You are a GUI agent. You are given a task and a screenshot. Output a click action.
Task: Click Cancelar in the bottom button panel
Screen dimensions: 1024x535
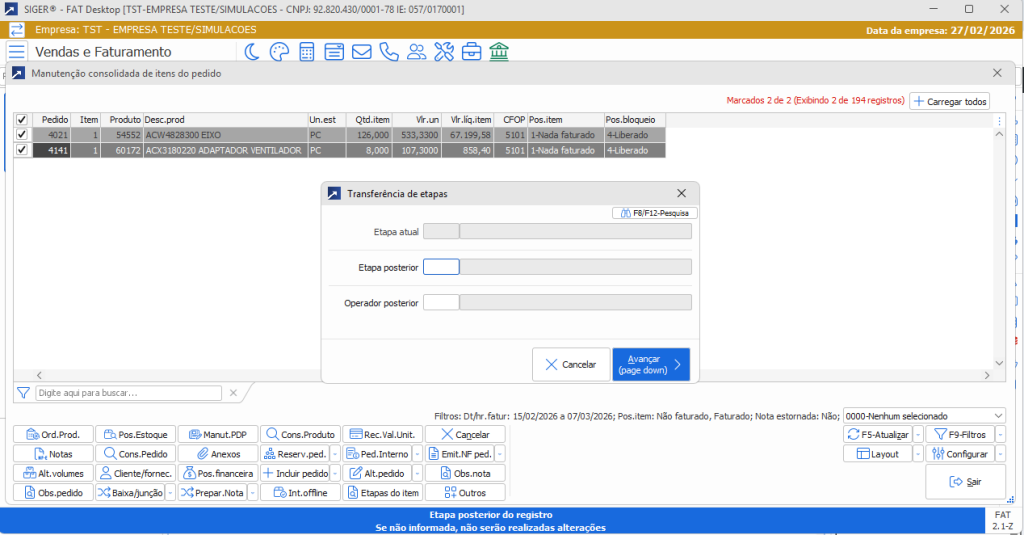(x=465, y=434)
